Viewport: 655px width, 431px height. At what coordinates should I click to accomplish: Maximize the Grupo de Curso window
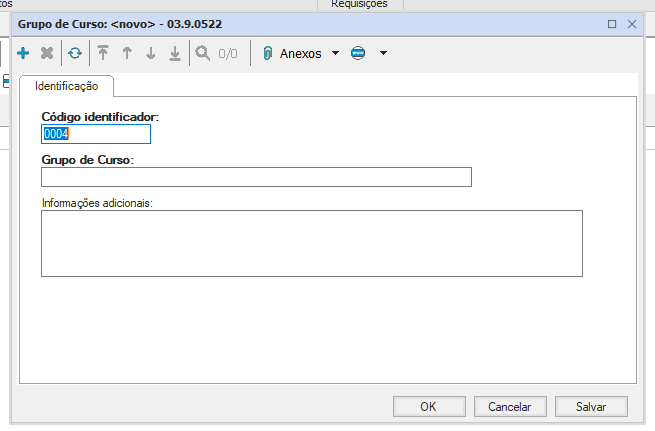point(612,22)
